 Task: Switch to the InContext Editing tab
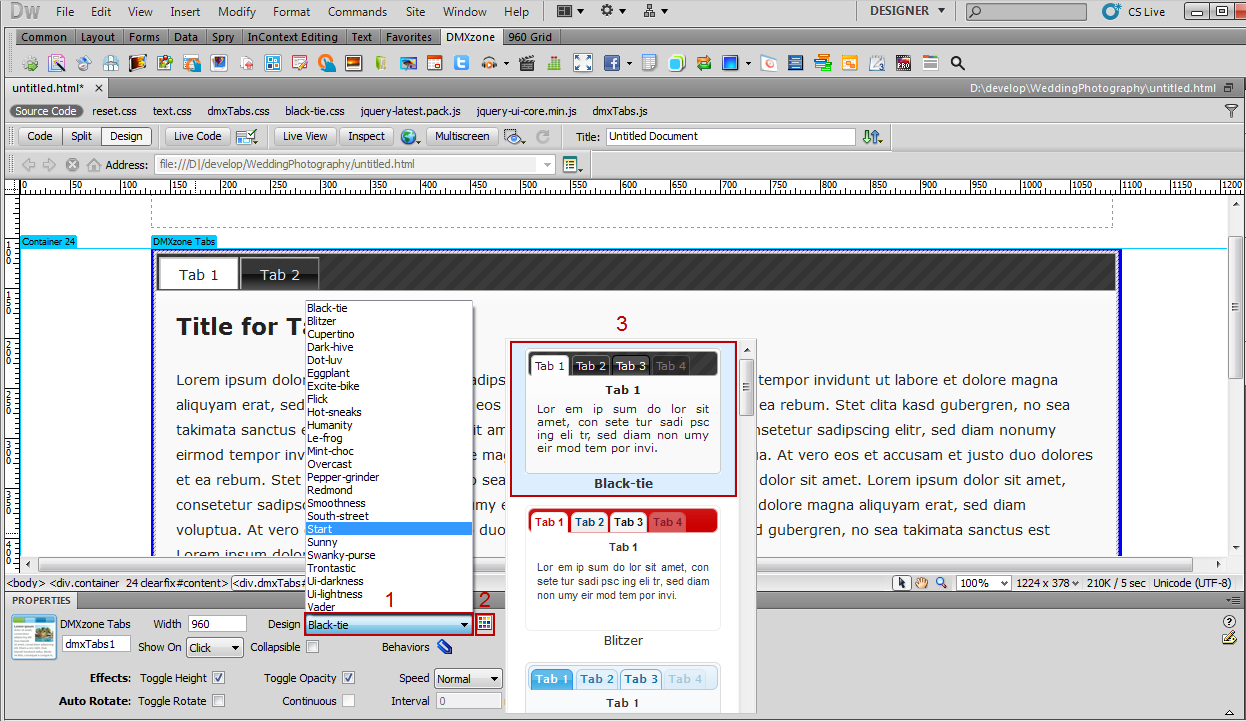[x=292, y=37]
